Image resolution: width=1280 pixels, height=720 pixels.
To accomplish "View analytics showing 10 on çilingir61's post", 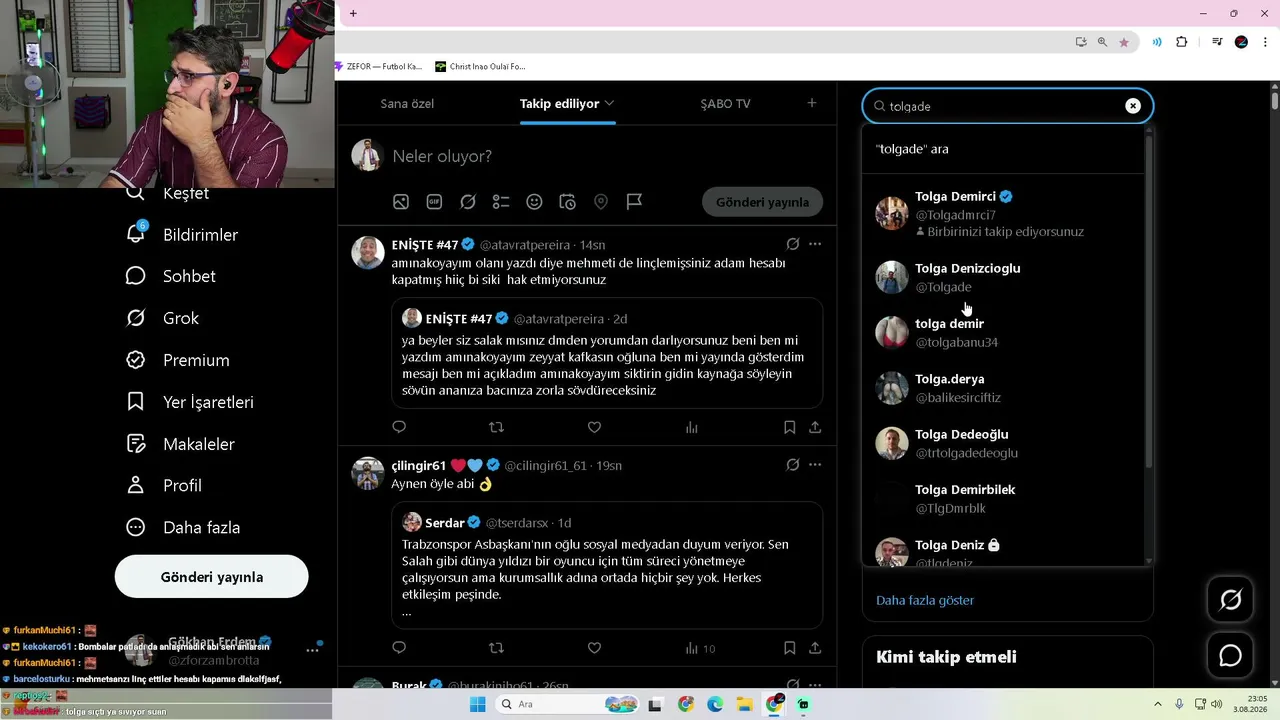I will (700, 648).
